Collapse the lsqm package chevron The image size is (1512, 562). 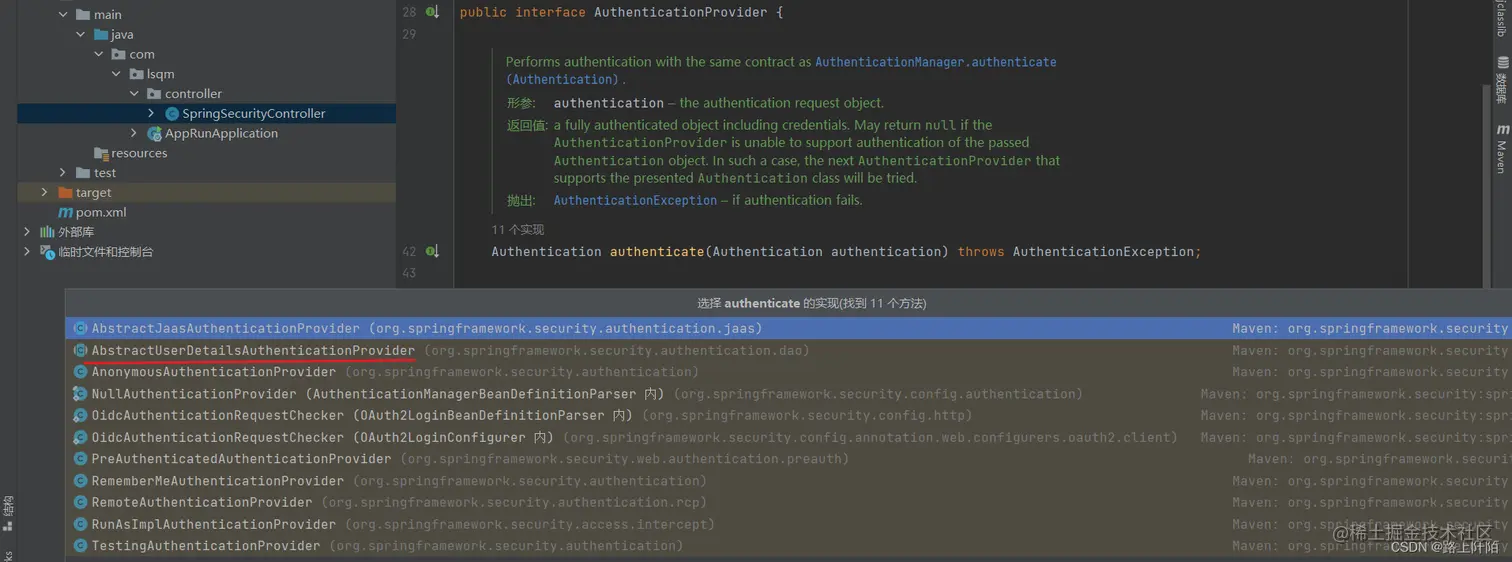pyautogui.click(x=117, y=74)
